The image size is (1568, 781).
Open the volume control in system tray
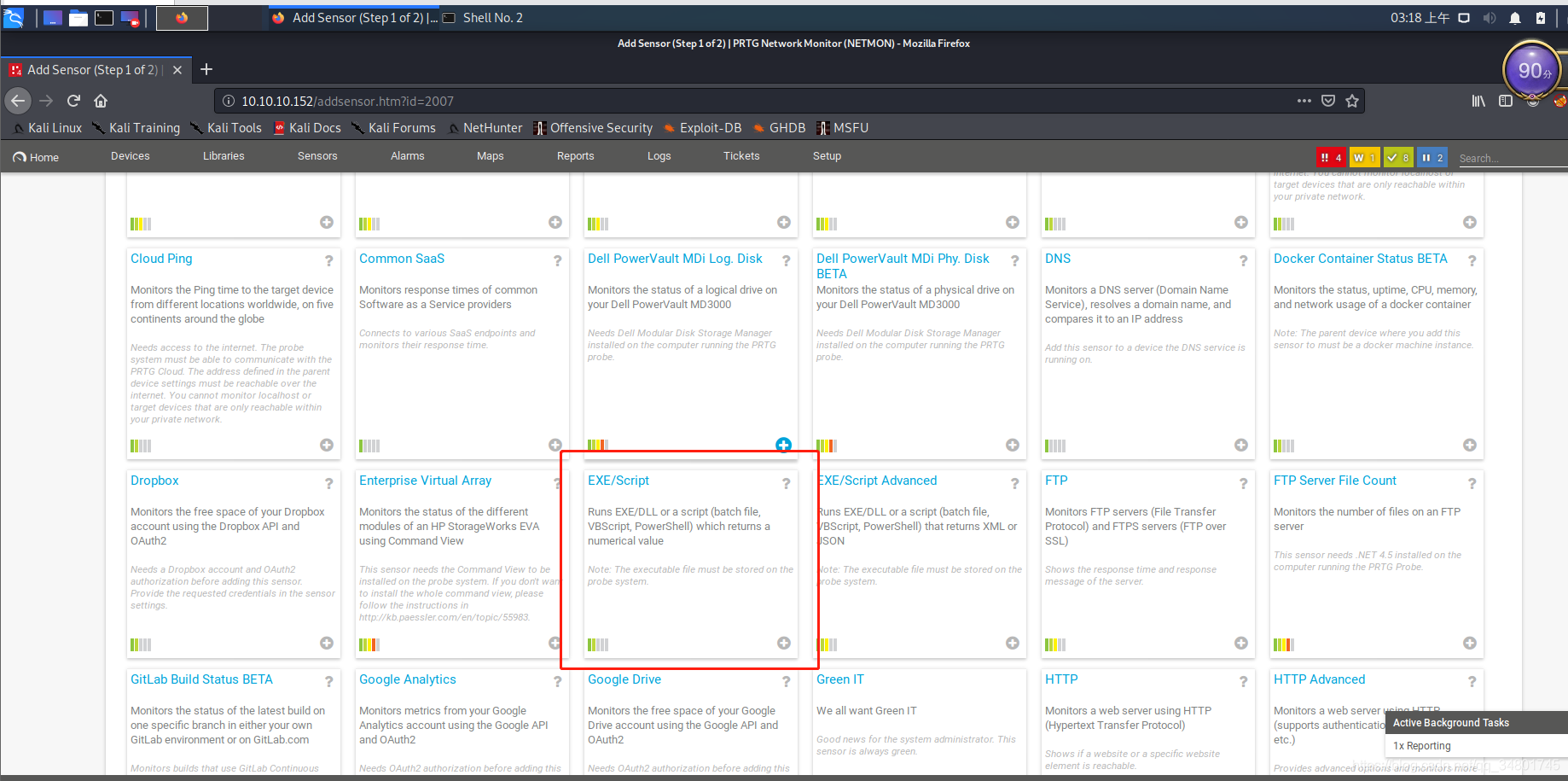click(x=1490, y=17)
